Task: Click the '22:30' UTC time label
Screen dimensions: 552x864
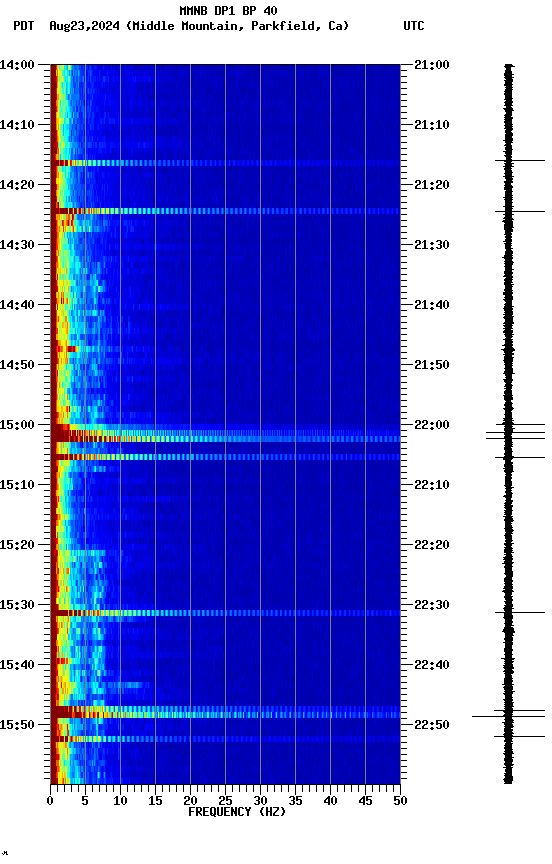Action: coord(432,605)
